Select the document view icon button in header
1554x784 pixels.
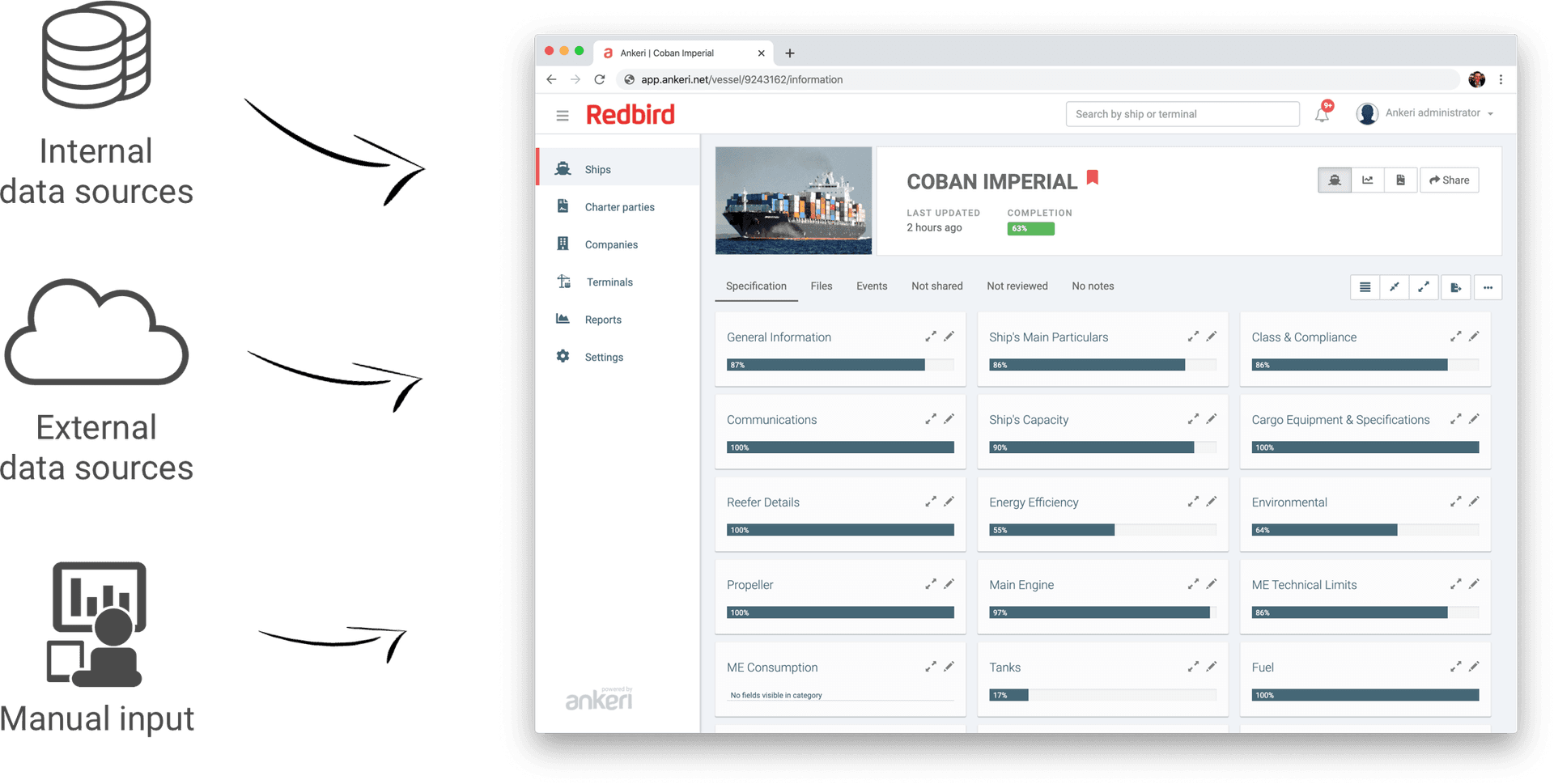coord(1401,180)
